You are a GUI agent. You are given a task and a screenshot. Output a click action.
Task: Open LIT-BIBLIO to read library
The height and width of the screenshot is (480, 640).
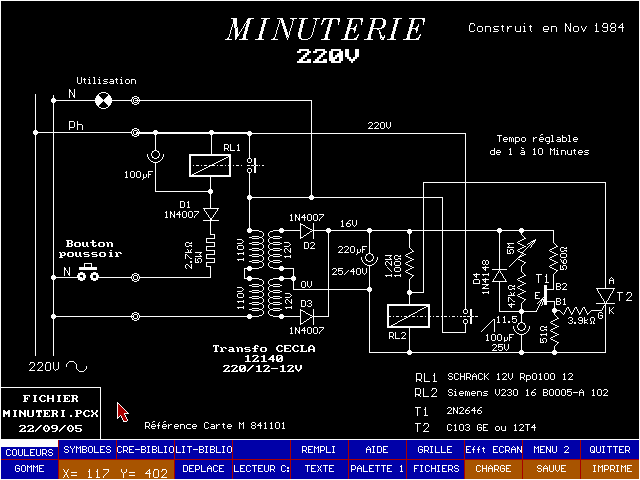coord(203,450)
